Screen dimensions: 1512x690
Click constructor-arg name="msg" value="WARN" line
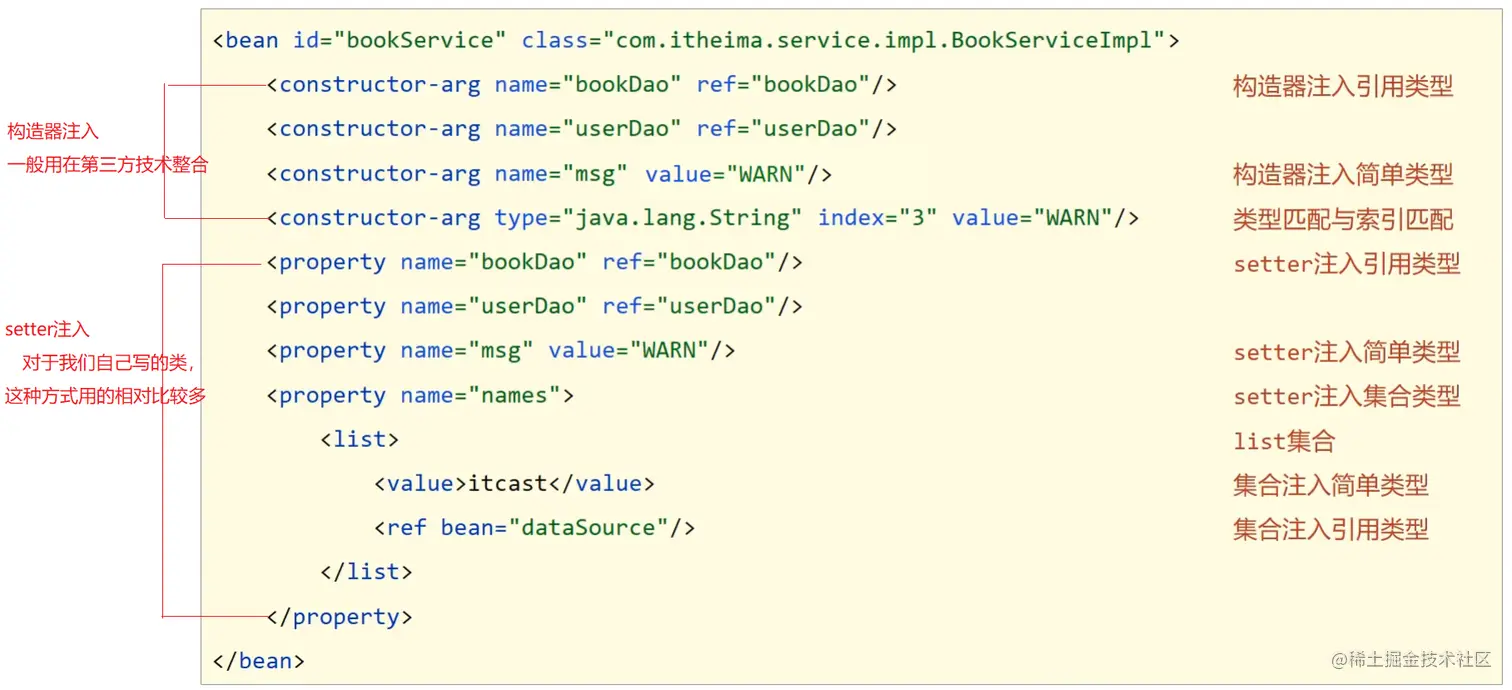(549, 174)
